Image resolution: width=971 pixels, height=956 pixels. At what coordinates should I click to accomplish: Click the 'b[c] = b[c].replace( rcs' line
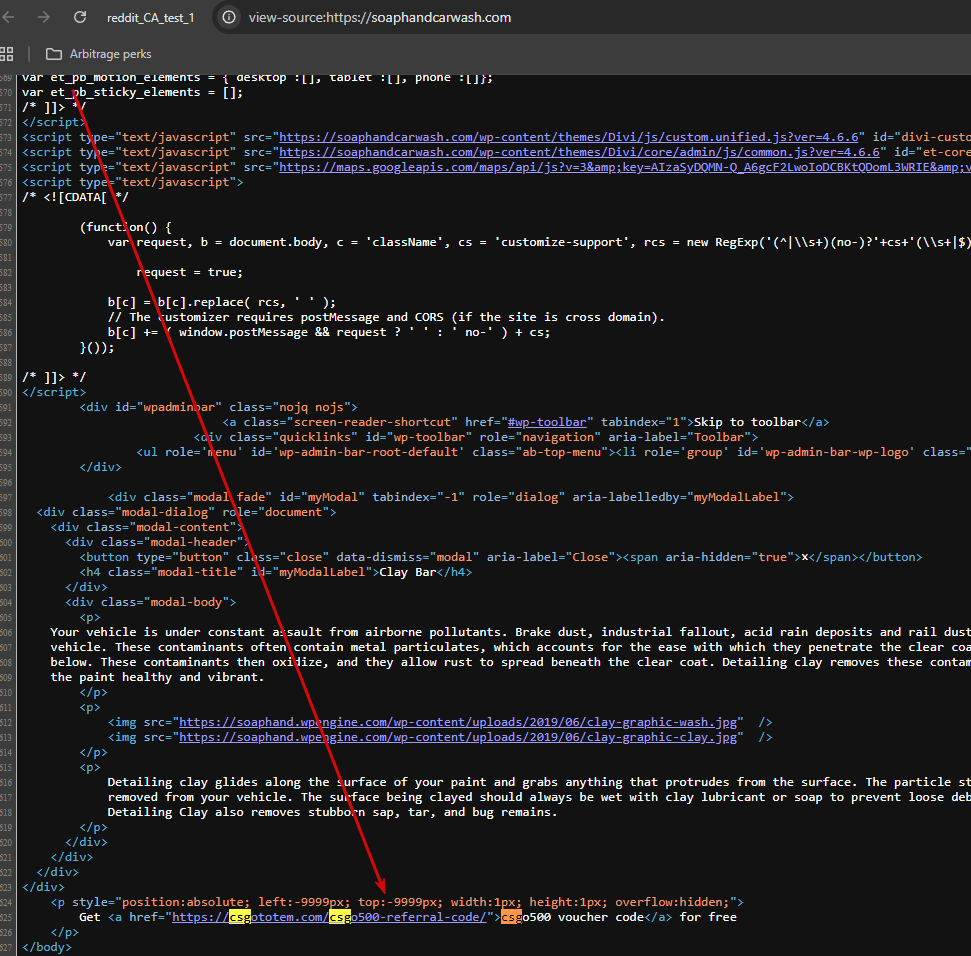tap(222, 302)
